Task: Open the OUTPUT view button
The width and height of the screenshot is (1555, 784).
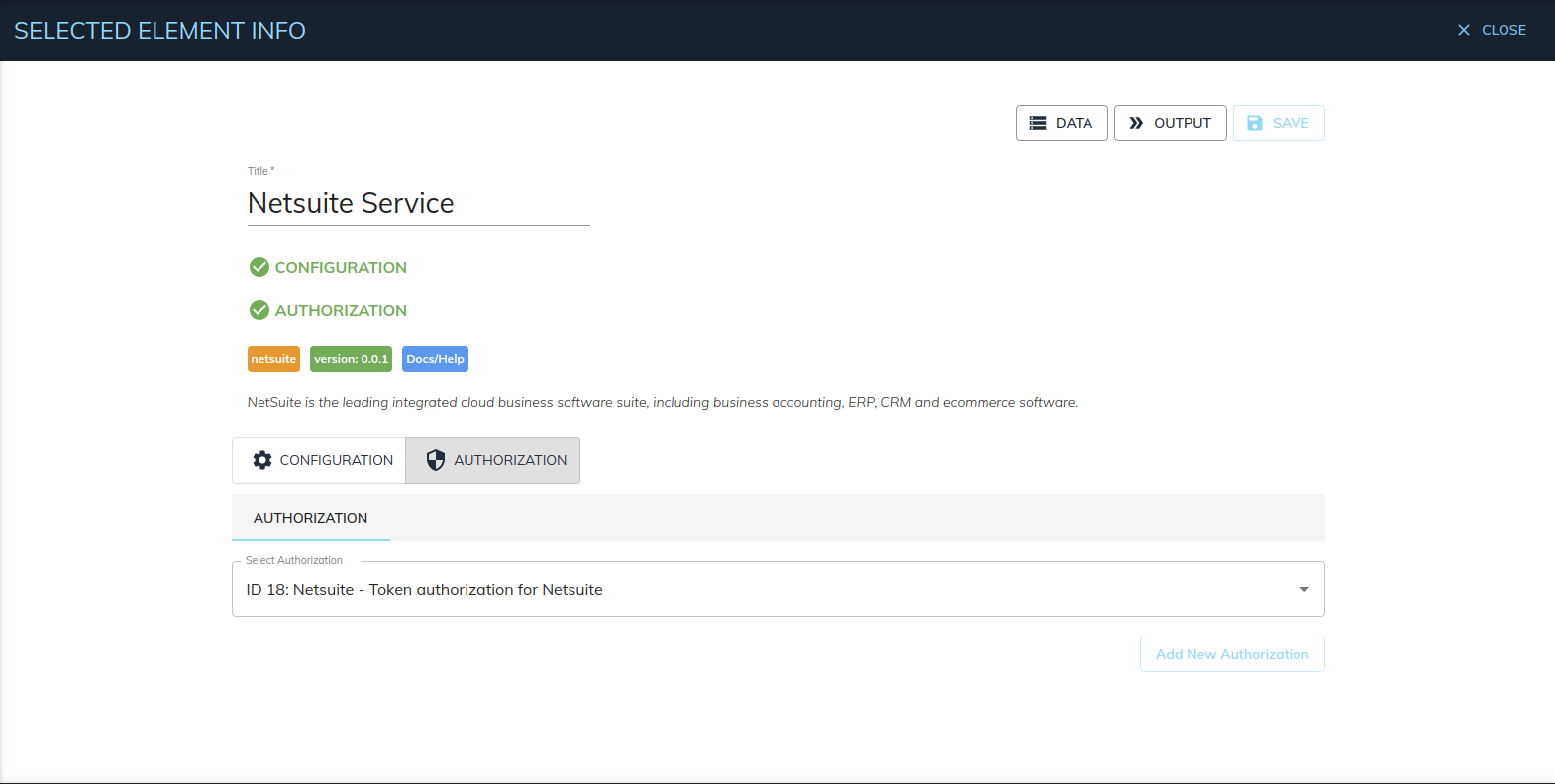Action: 1171,123
